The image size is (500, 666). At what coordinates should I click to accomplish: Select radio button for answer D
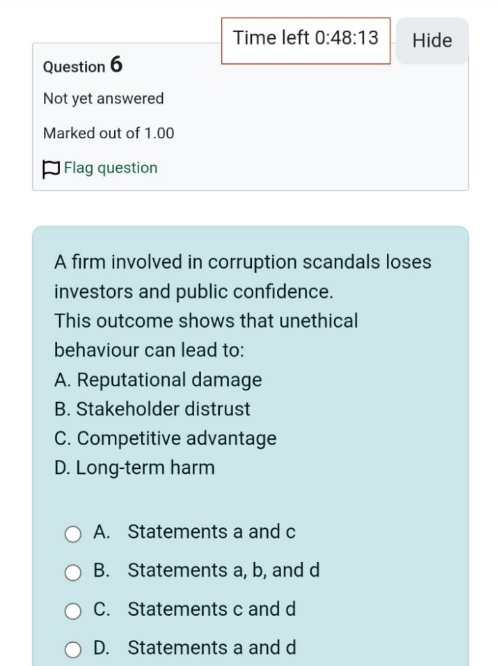(73, 649)
